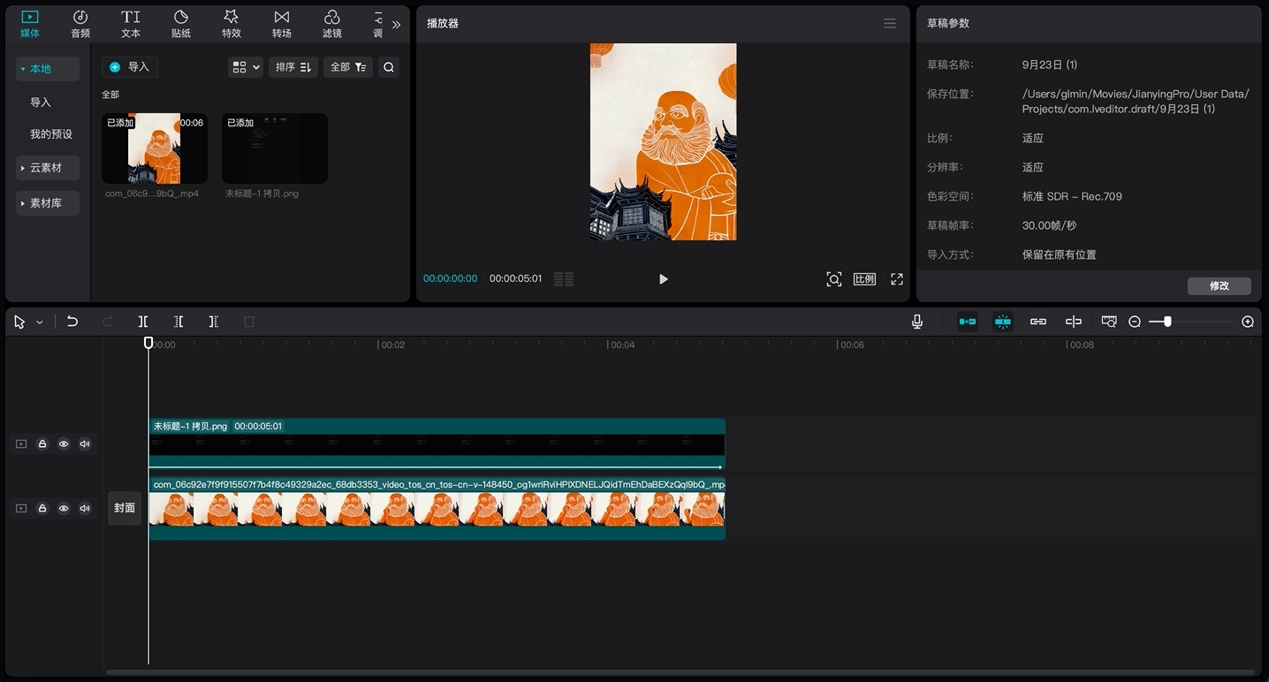1269x682 pixels.
Task: Click the PNG track type icon
Action: pos(21,444)
